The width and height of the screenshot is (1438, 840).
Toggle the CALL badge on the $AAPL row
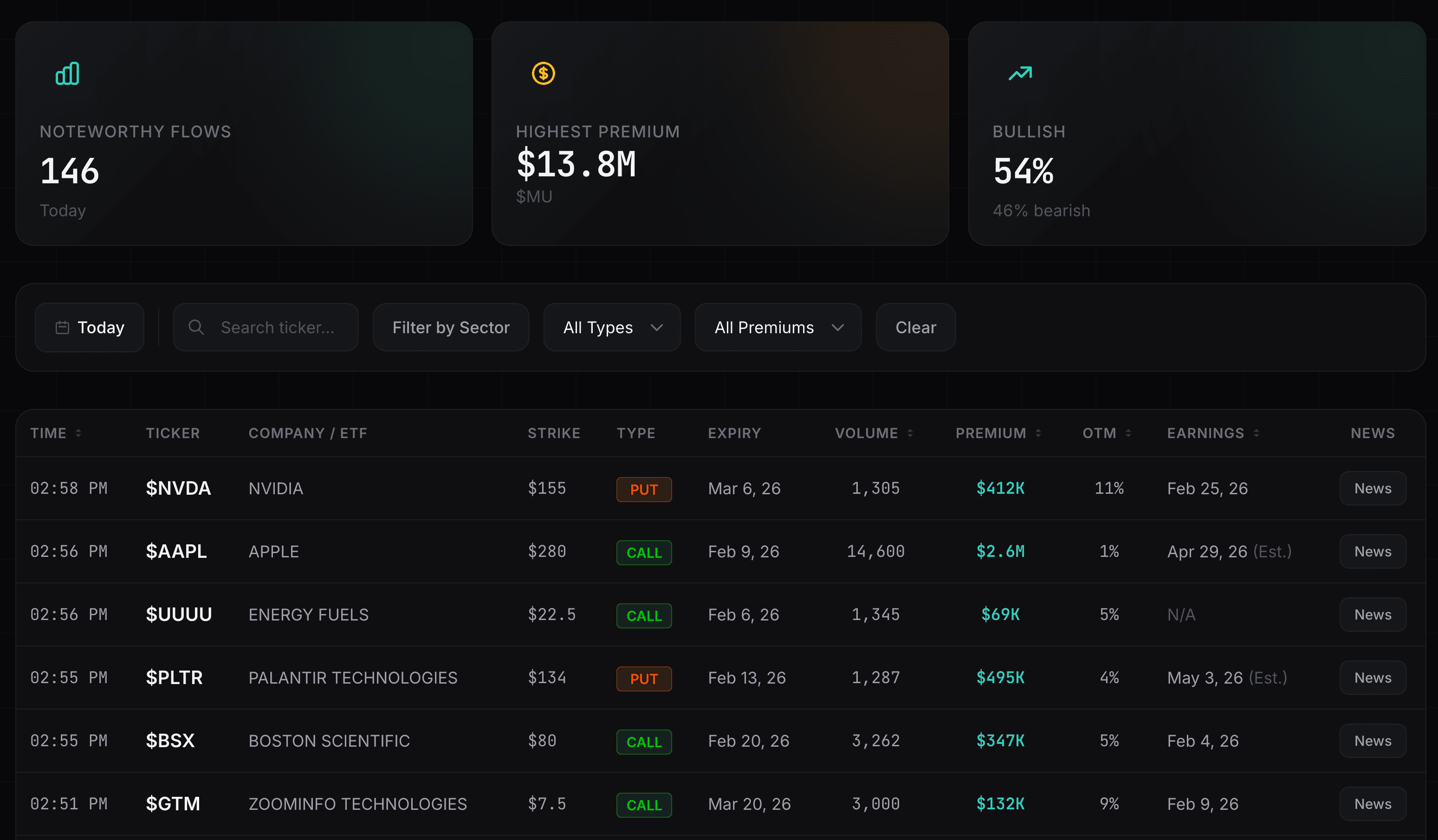[644, 552]
